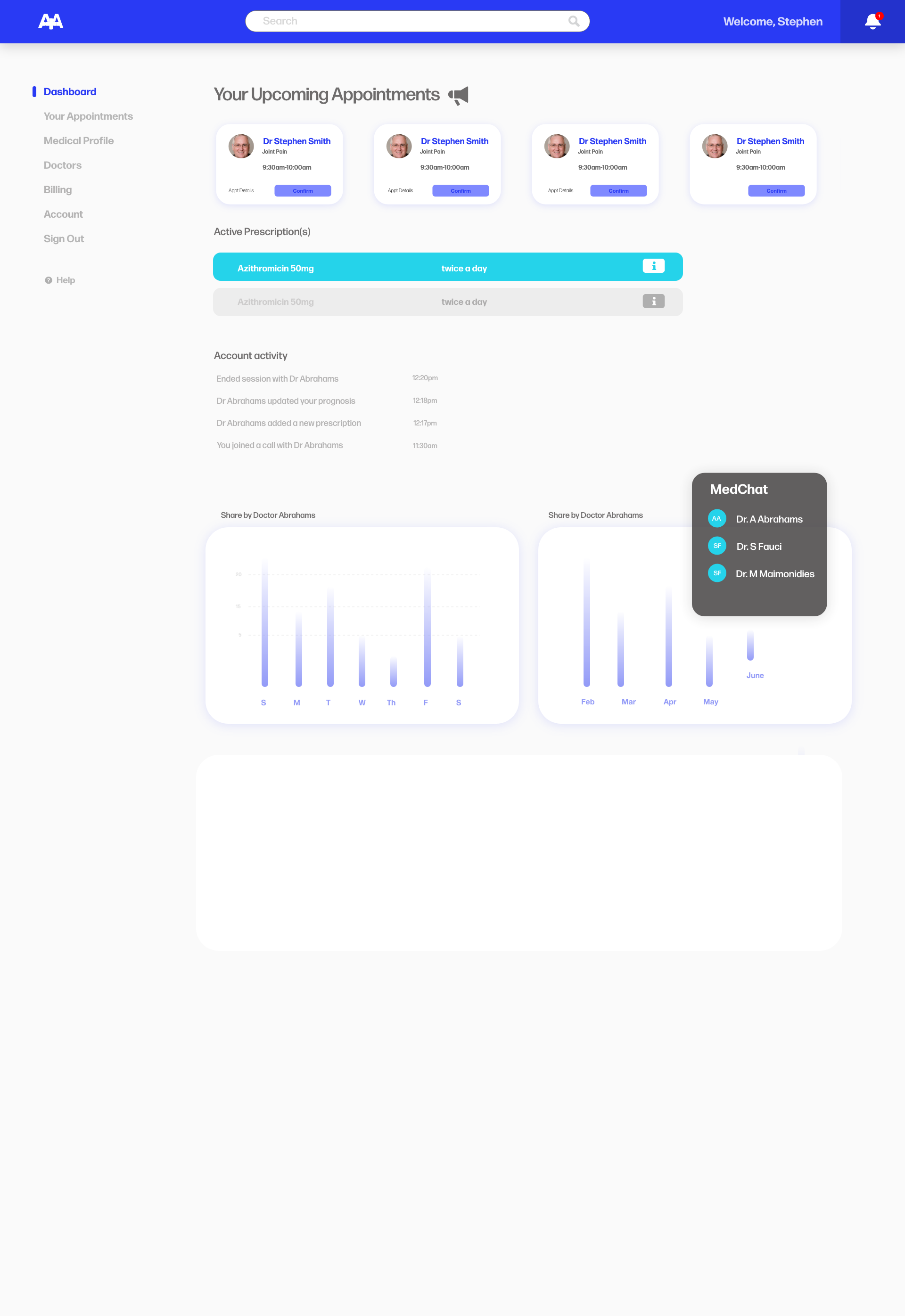Open Billing from the sidebar
Image resolution: width=905 pixels, height=1316 pixels.
tap(58, 190)
